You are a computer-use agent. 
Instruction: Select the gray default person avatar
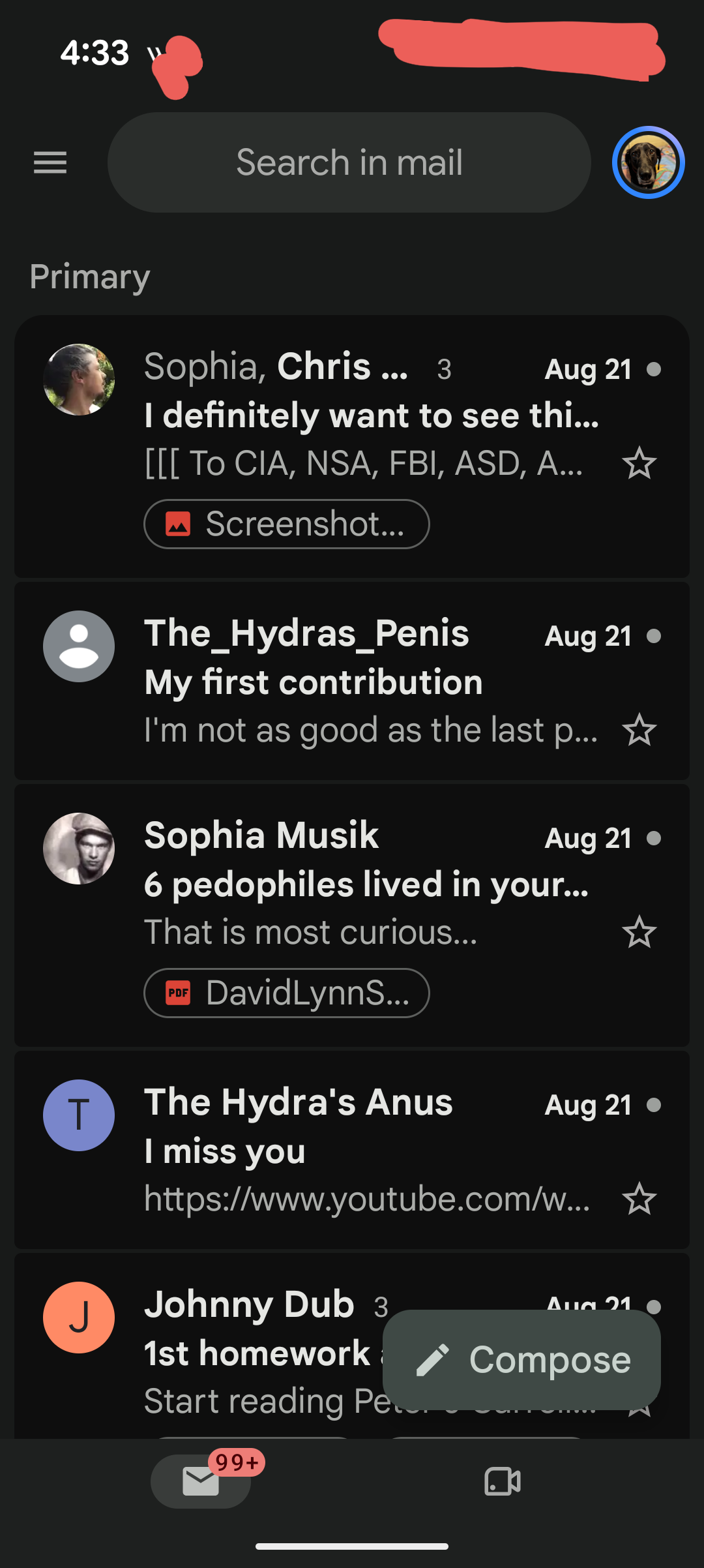coord(79,646)
